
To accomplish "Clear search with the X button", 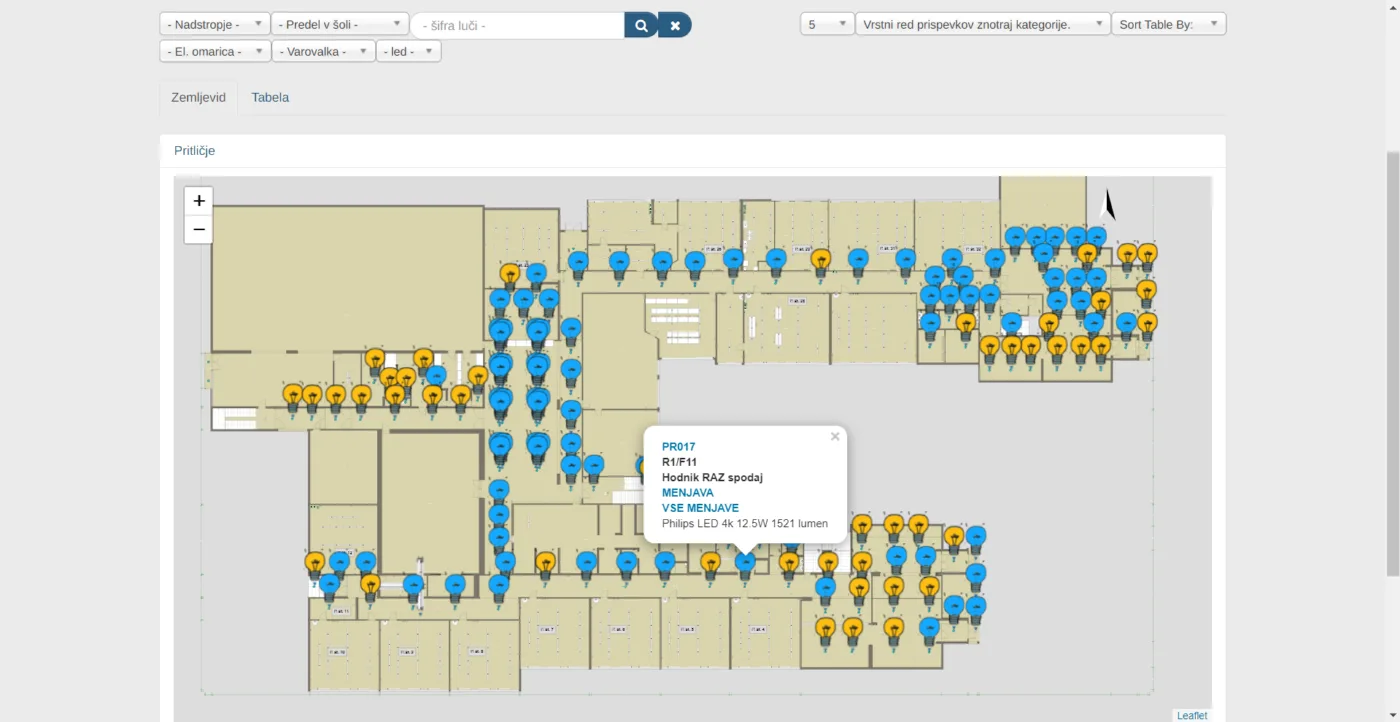I will pyautogui.click(x=675, y=25).
